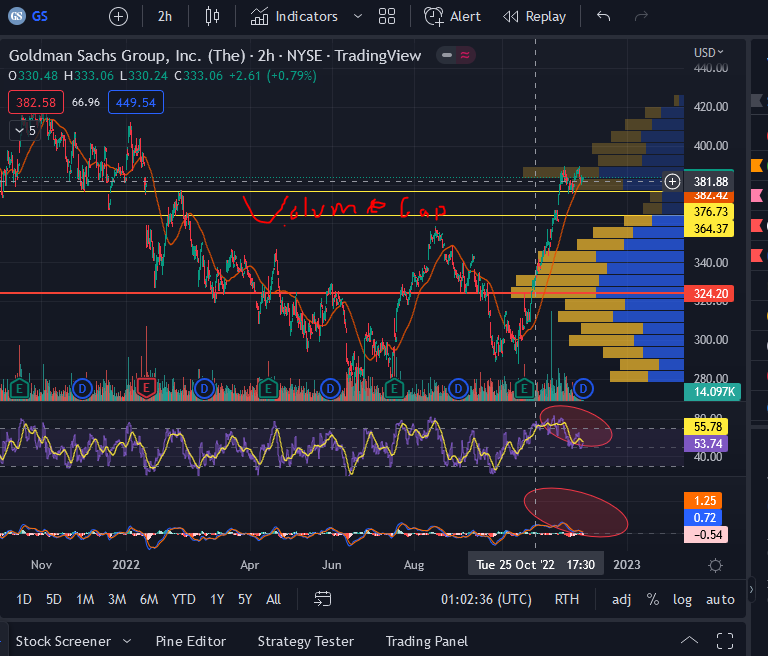Open the first green earnings E marker
768x656 pixels.
[x=19, y=389]
